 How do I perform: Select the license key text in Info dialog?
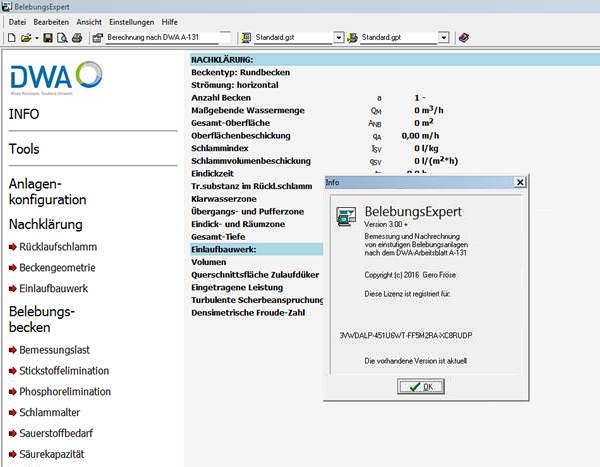(x=406, y=336)
